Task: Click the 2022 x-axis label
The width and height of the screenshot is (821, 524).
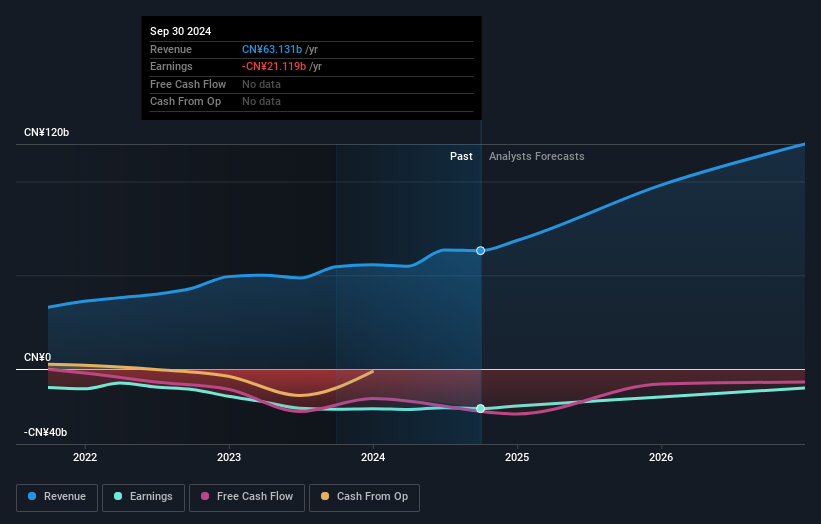Action: [85, 457]
